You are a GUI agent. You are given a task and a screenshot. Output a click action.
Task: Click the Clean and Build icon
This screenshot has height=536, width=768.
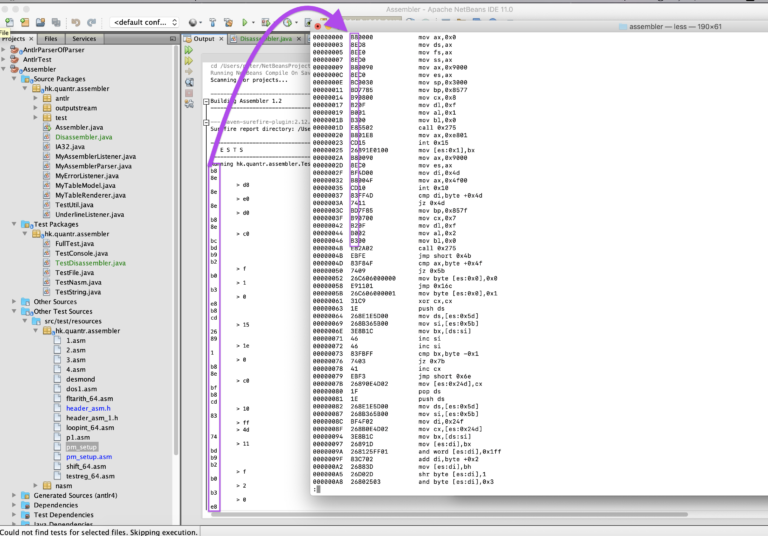coord(228,22)
